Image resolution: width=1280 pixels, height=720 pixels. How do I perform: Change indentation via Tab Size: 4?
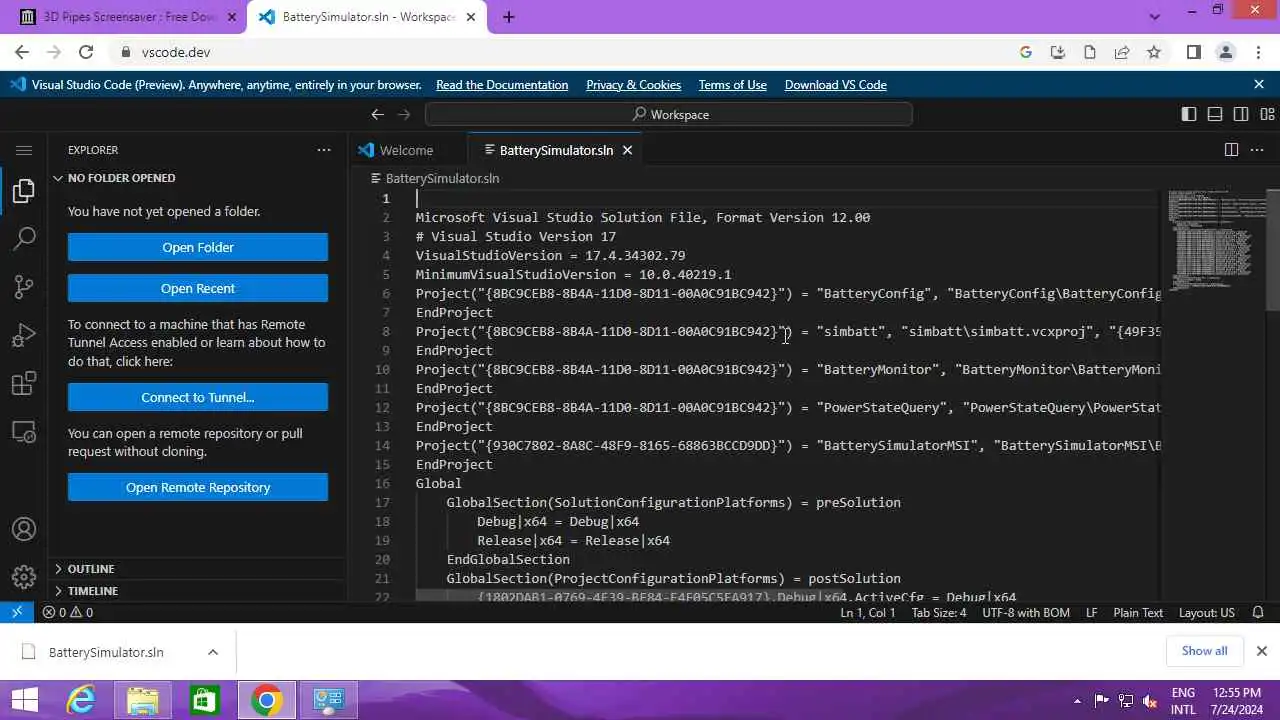point(939,612)
